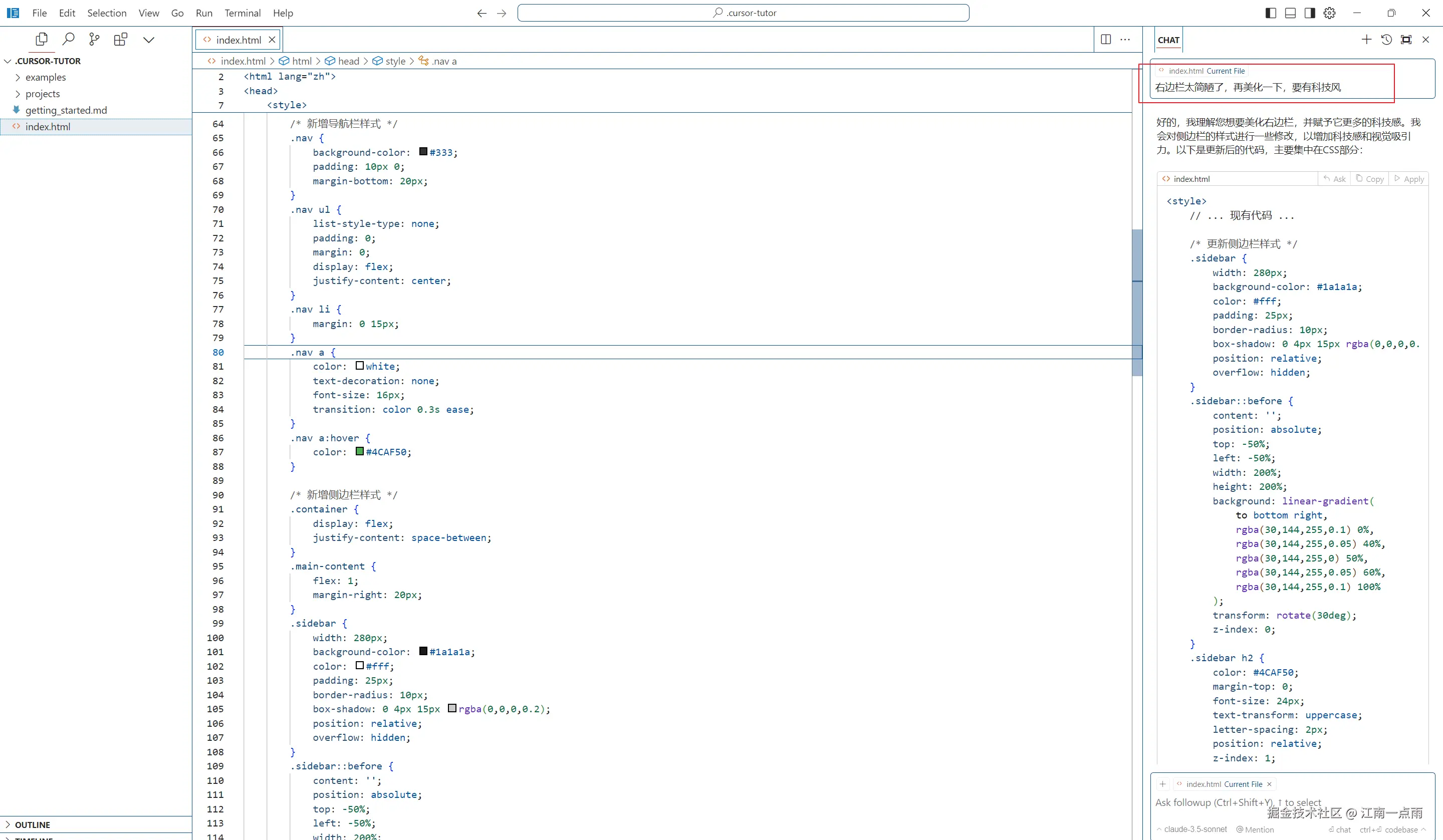Screen dimensions: 1443x840
Task: Click the Explorer files icon
Action: tap(41, 39)
